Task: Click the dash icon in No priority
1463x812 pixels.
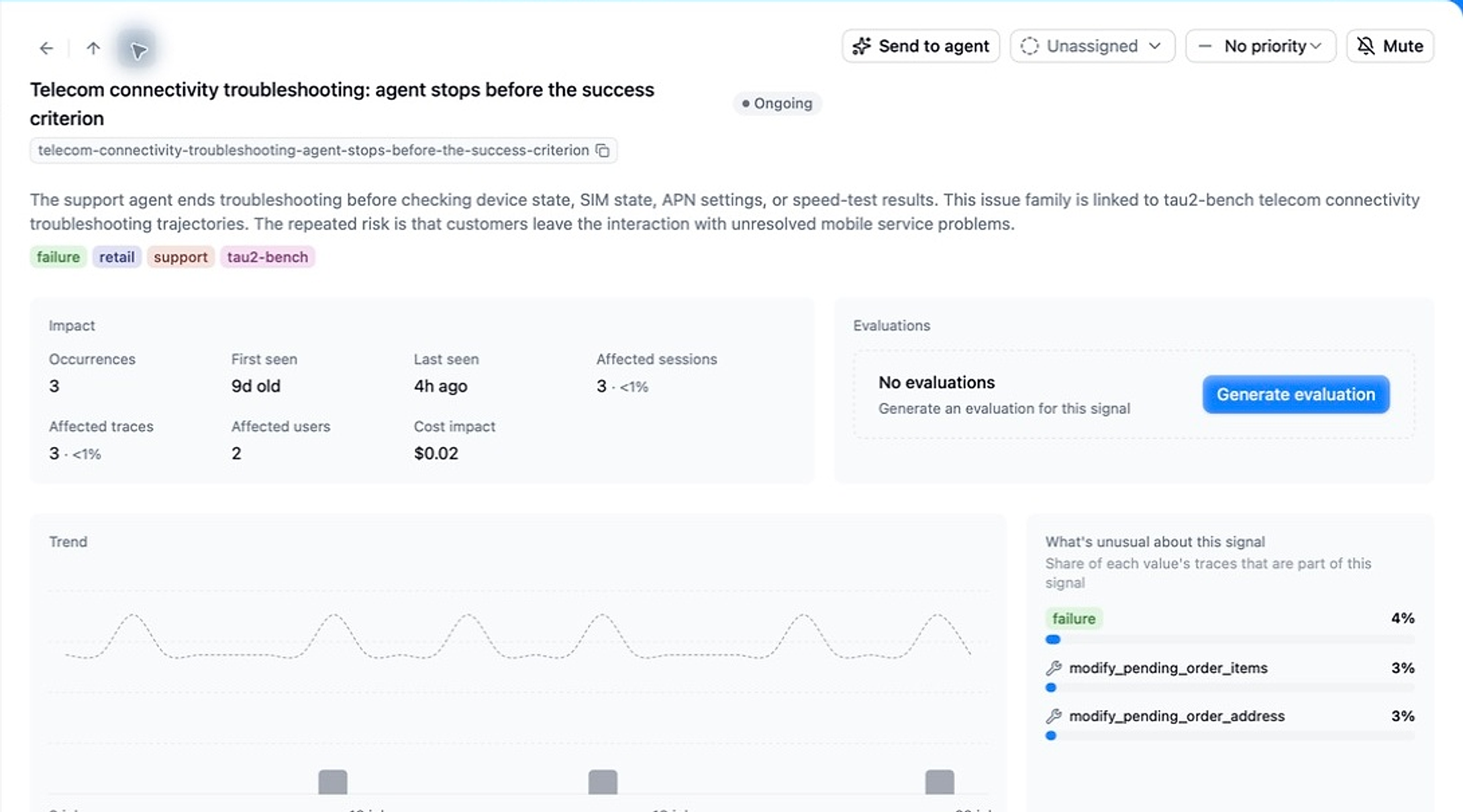Action: [x=1205, y=46]
